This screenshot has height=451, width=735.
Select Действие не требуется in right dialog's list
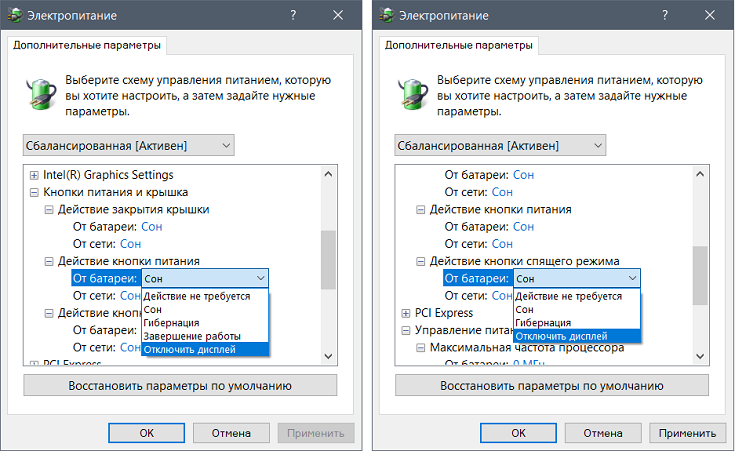pyautogui.click(x=569, y=297)
